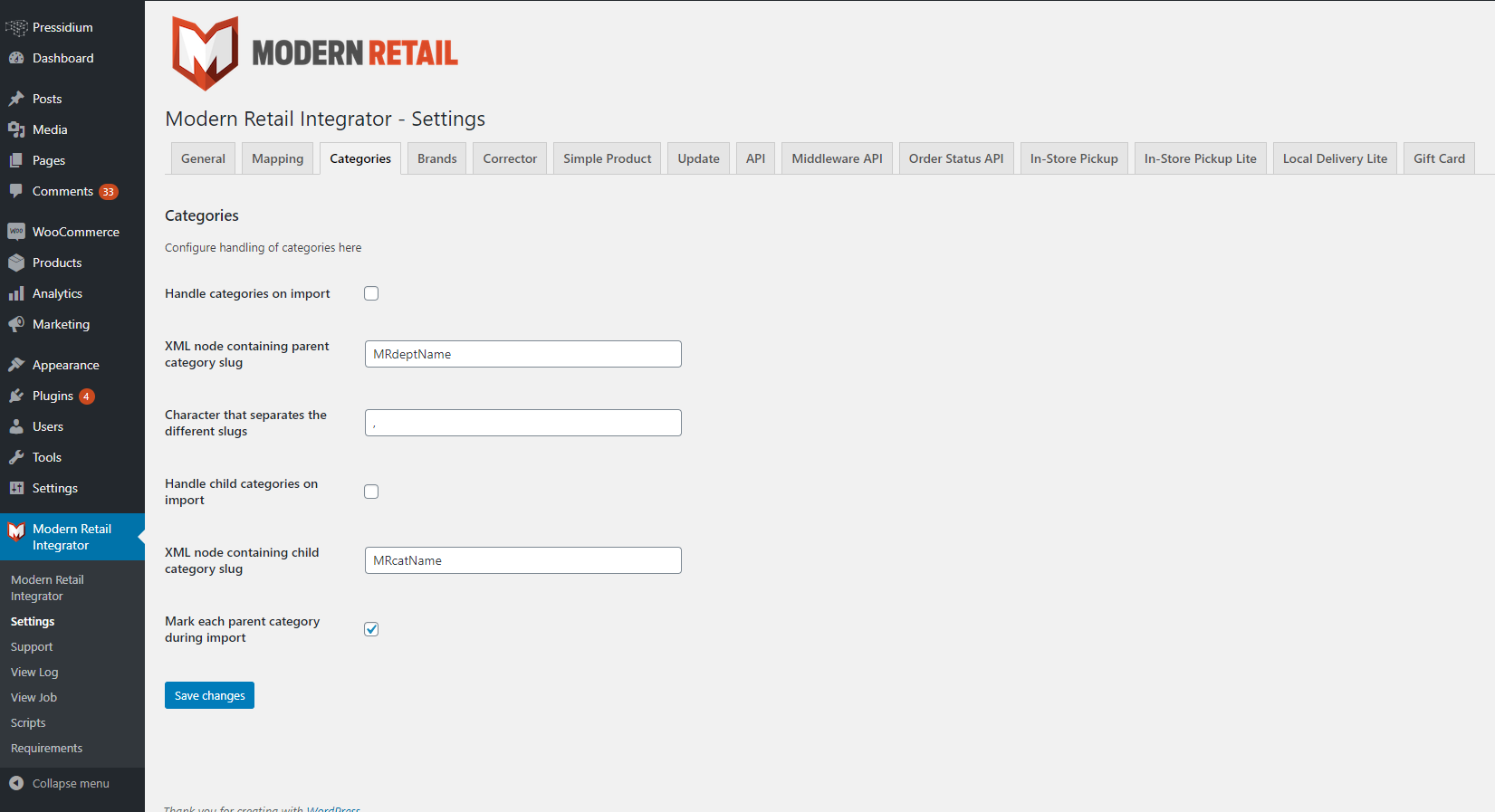Click the Dashboard gauge icon

point(16,58)
